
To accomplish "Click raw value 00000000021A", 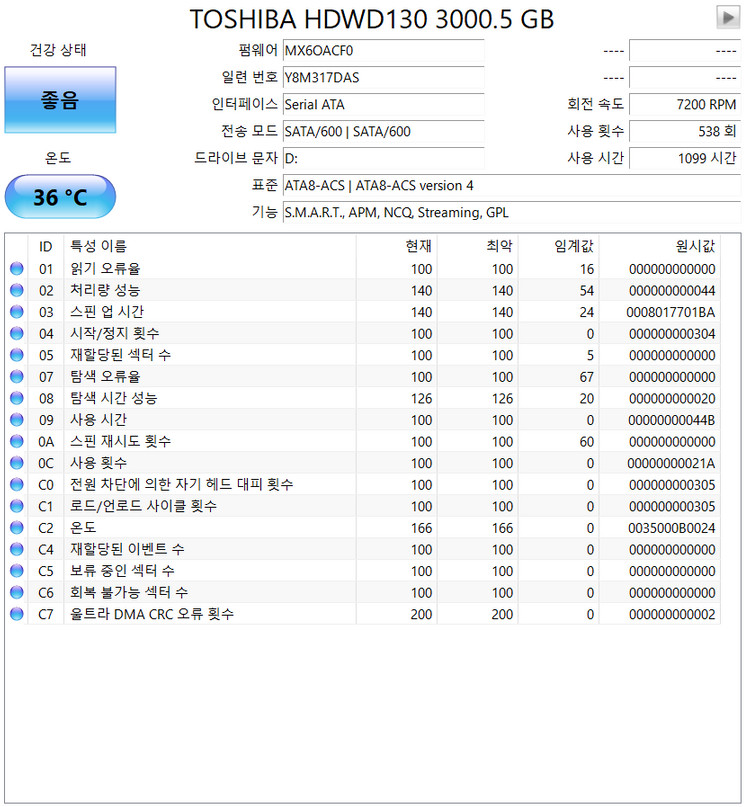I will (671, 463).
